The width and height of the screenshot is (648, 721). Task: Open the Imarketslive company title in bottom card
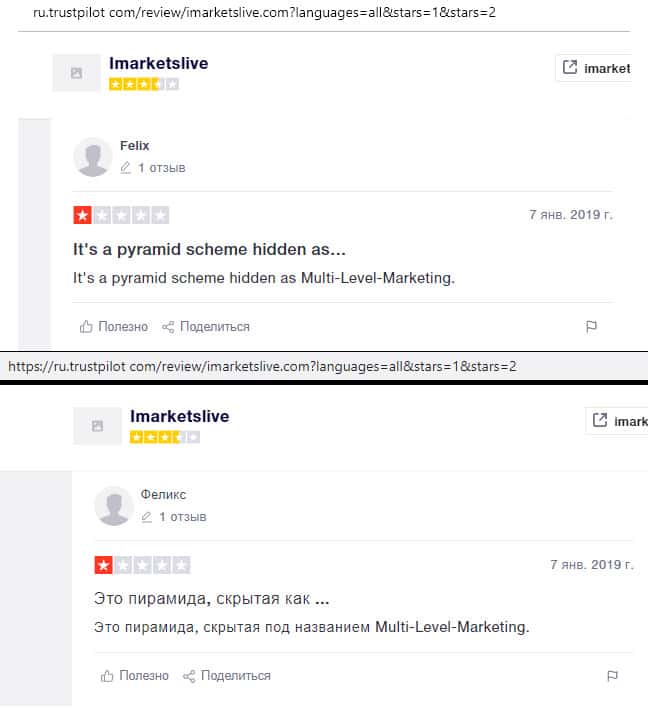pos(179,416)
